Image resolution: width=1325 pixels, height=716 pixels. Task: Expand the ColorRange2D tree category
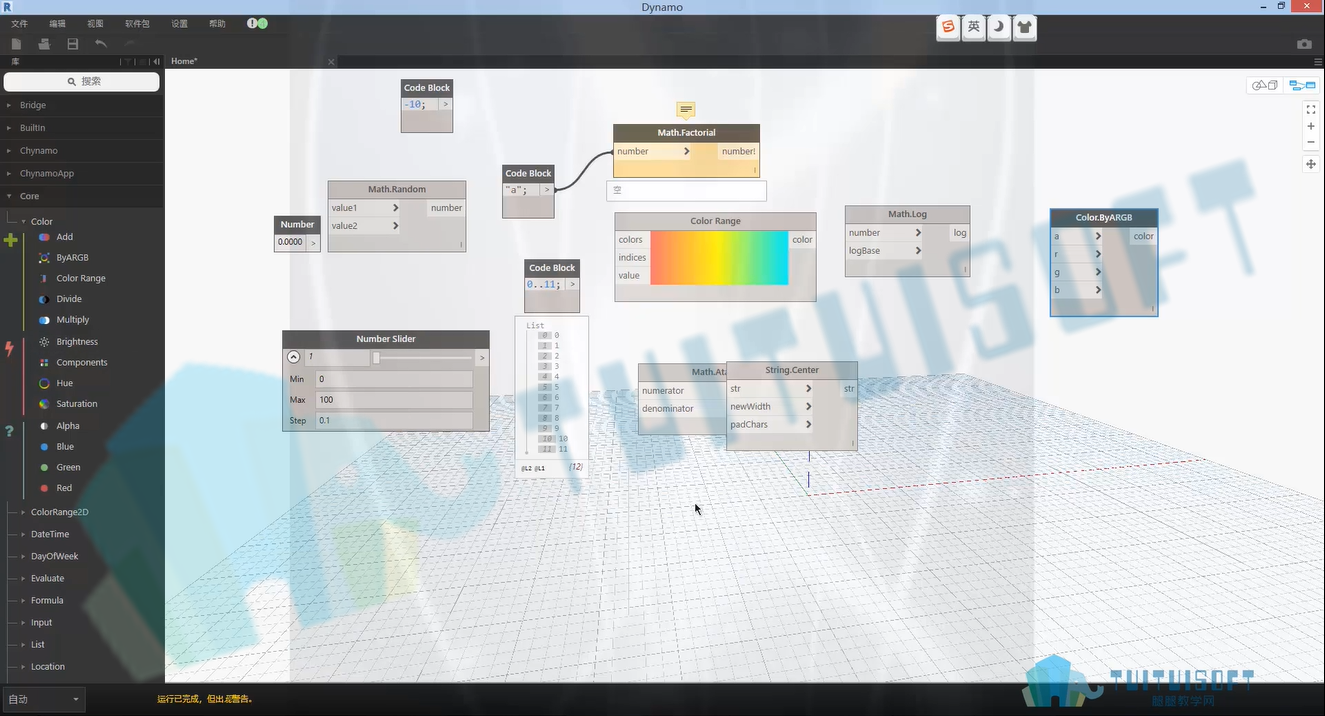59,512
